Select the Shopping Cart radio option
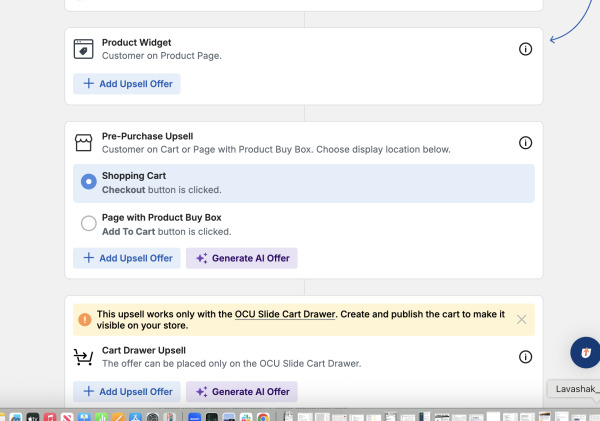 point(88,181)
